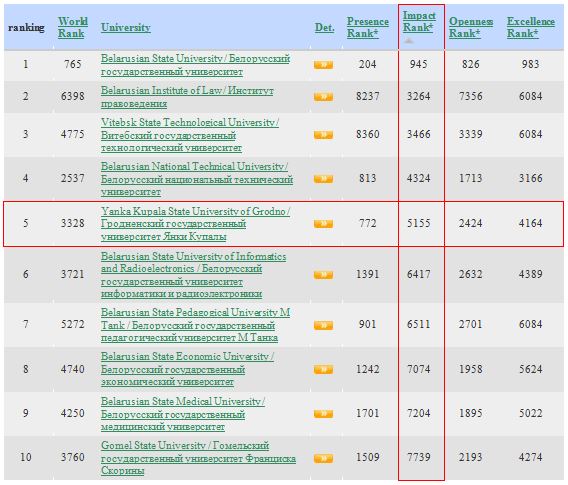The height and width of the screenshot is (485, 568).
Task: Sort table by University header
Action: coord(126,27)
